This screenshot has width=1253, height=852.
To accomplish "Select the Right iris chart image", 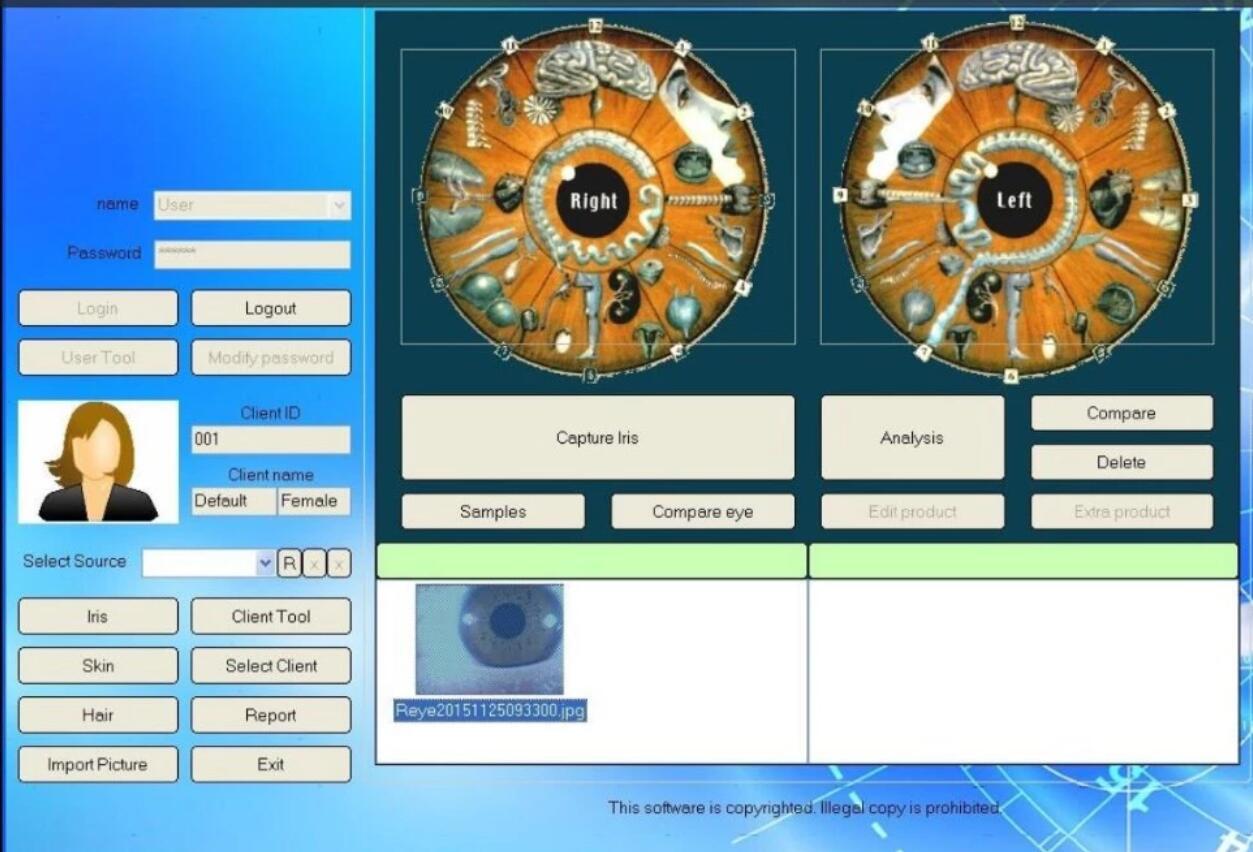I will coord(595,198).
